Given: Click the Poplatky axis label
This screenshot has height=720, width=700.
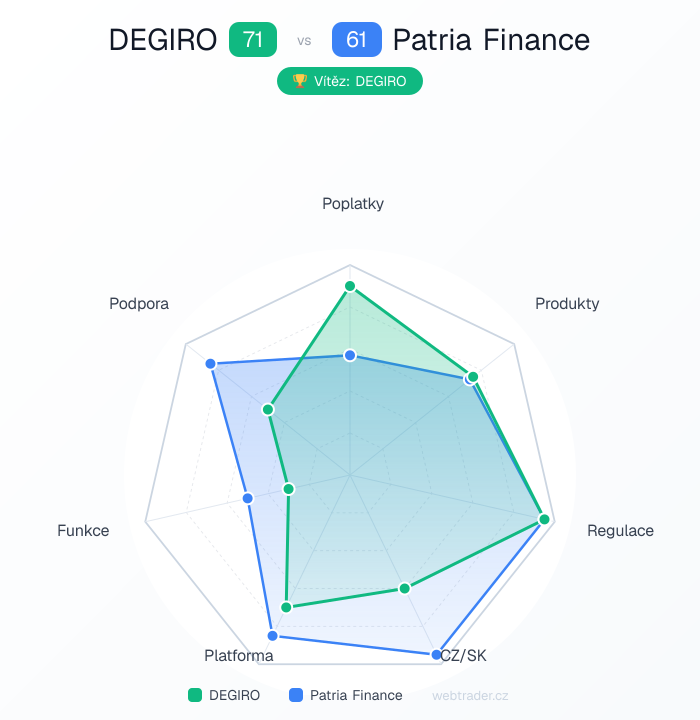Looking at the screenshot, I should 353,204.
